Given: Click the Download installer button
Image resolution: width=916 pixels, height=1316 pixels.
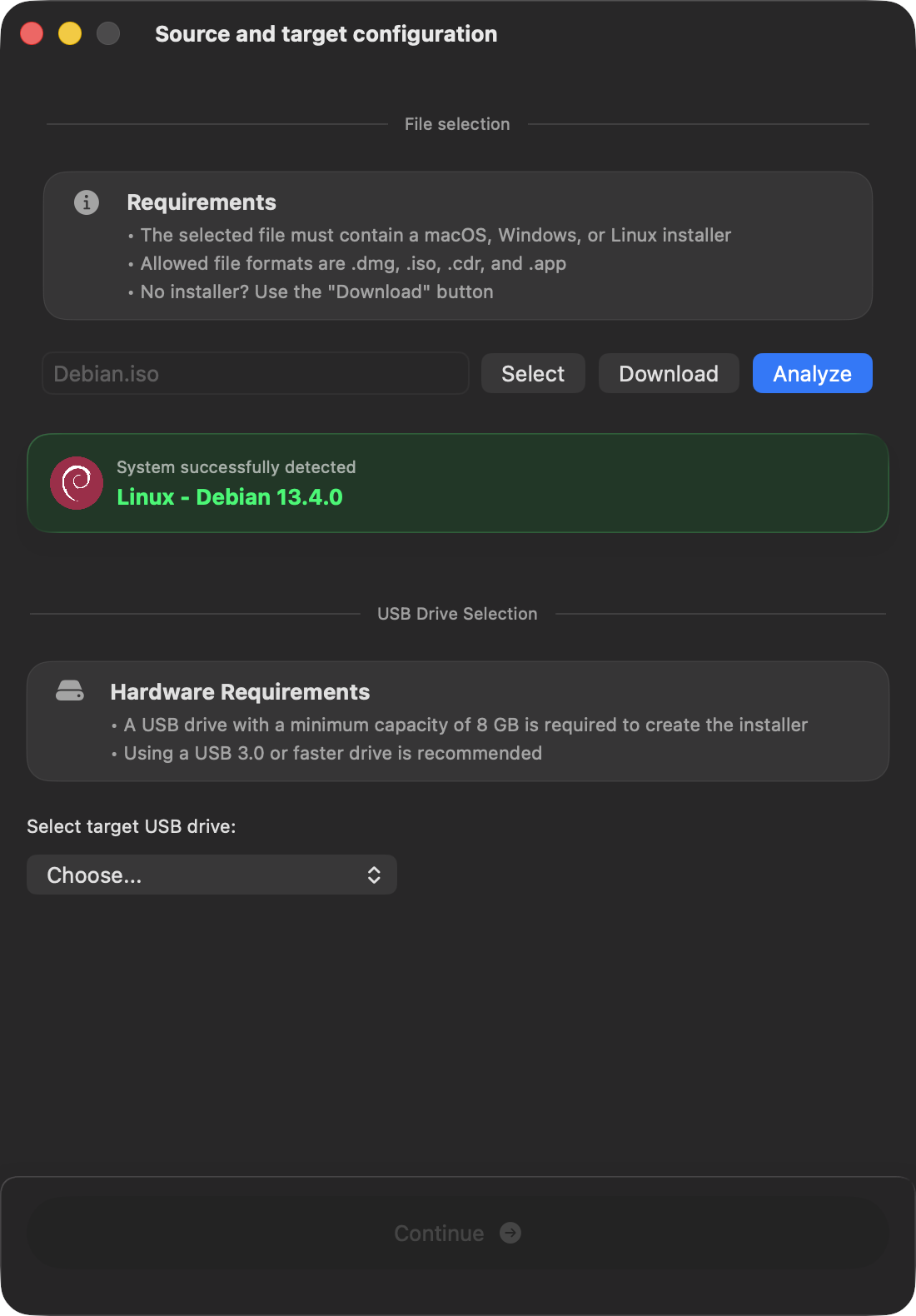Looking at the screenshot, I should (669, 373).
